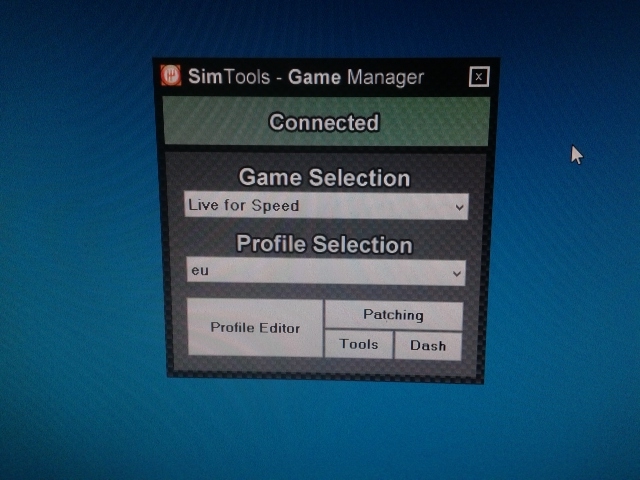Open the Profile Editor
The width and height of the screenshot is (640, 480).
click(x=255, y=327)
